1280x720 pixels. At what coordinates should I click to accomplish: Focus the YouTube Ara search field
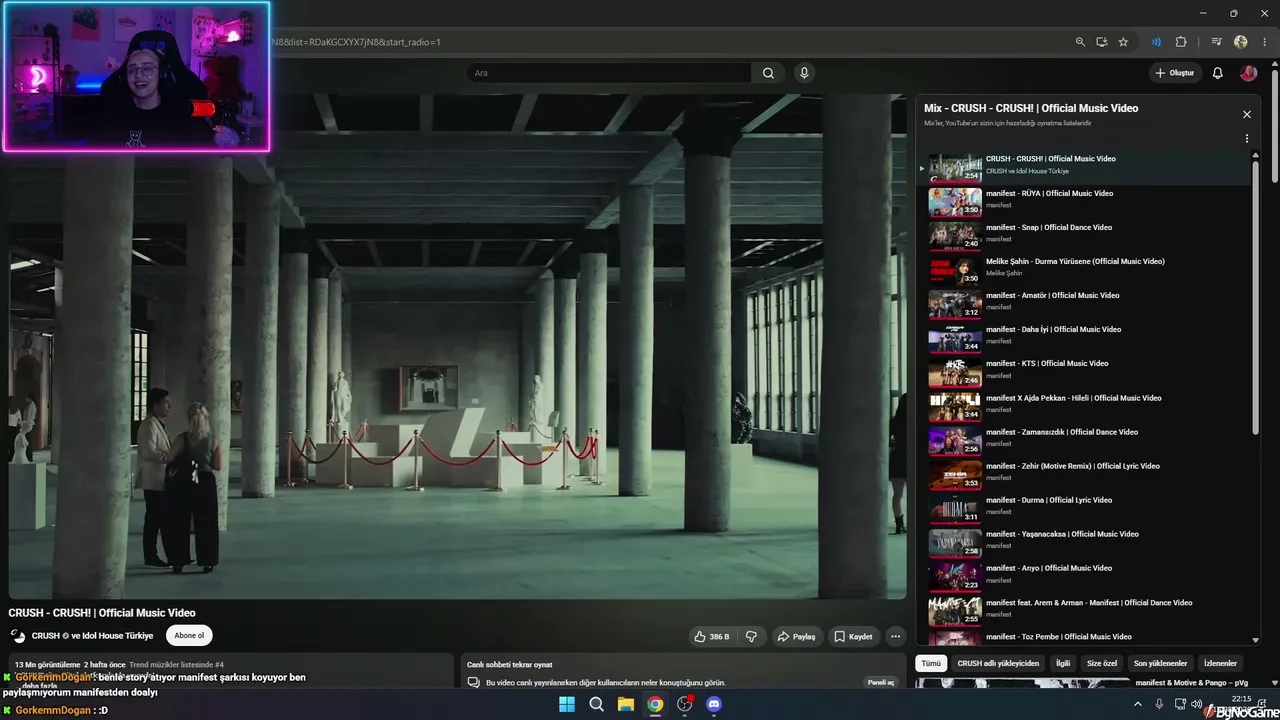point(609,73)
